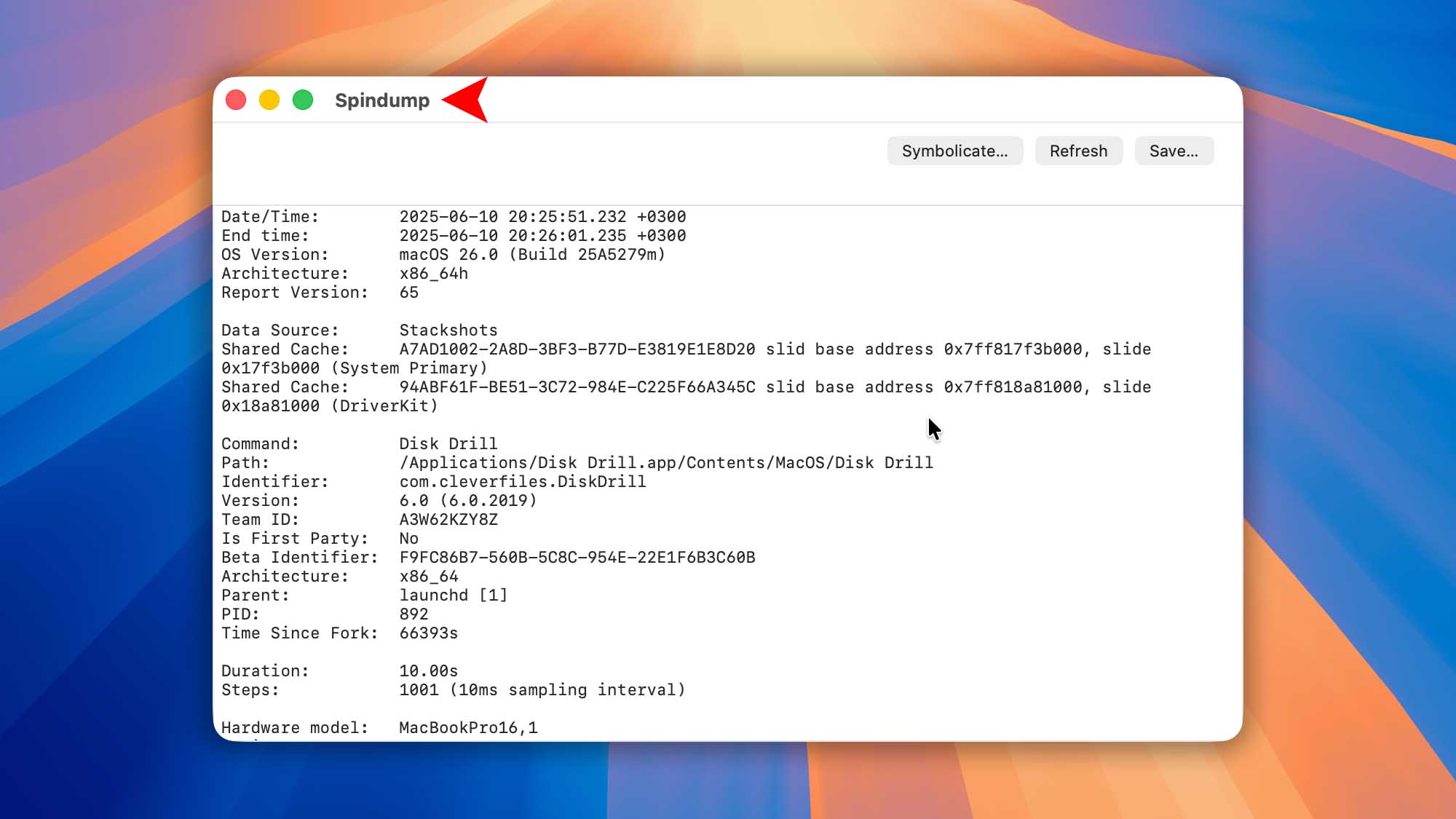Open the Save... dialog
This screenshot has width=1456, height=819.
pyautogui.click(x=1174, y=151)
